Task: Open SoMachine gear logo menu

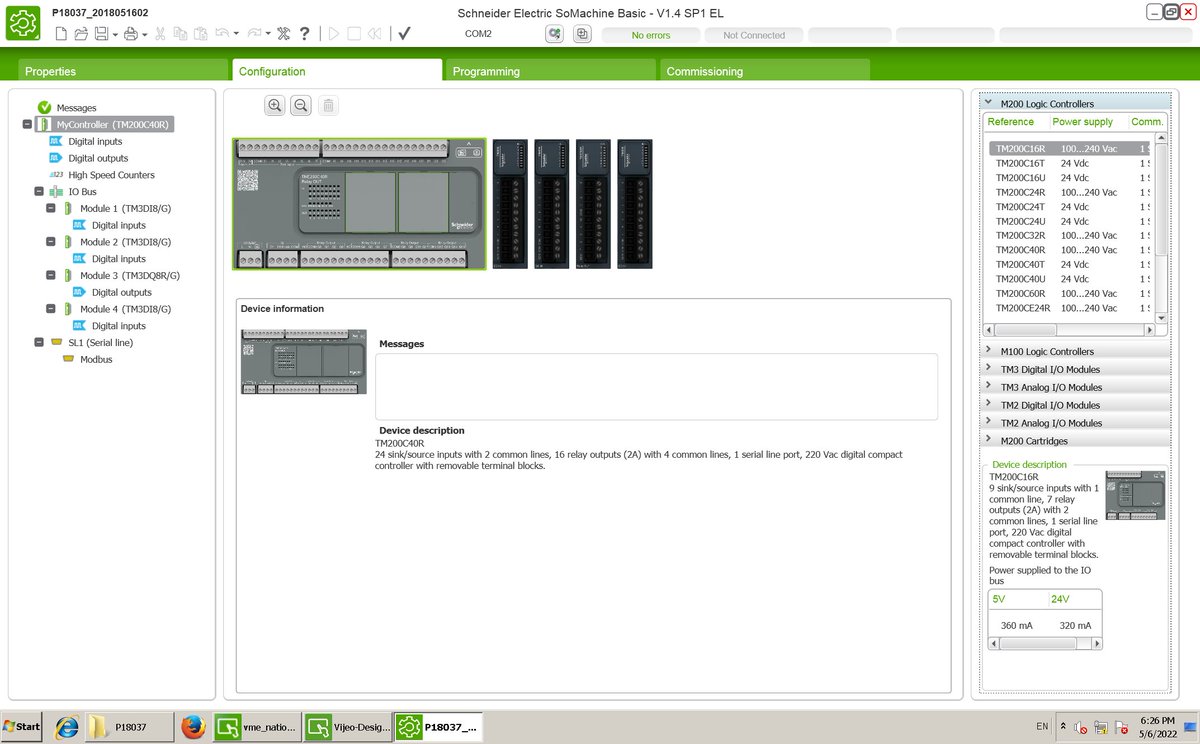Action: [x=23, y=22]
